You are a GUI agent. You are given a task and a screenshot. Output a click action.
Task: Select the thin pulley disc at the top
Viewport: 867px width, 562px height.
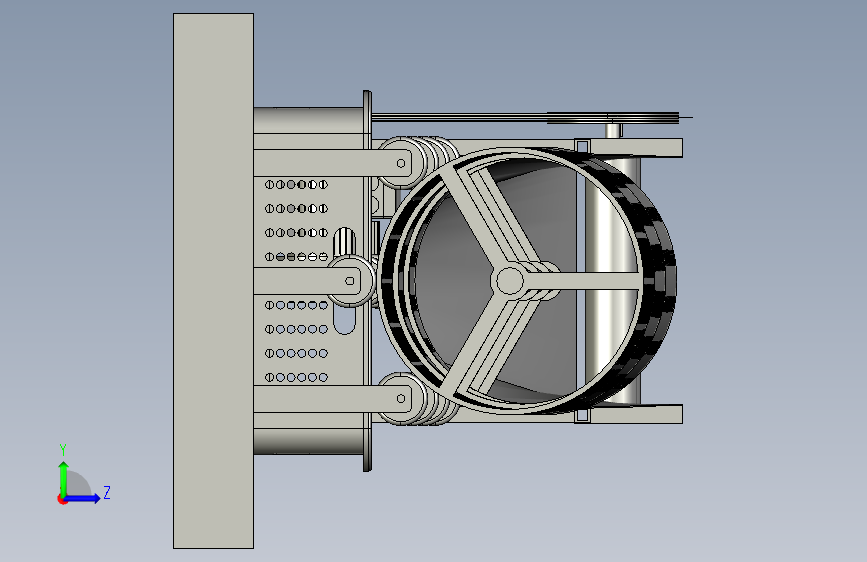pos(614,117)
